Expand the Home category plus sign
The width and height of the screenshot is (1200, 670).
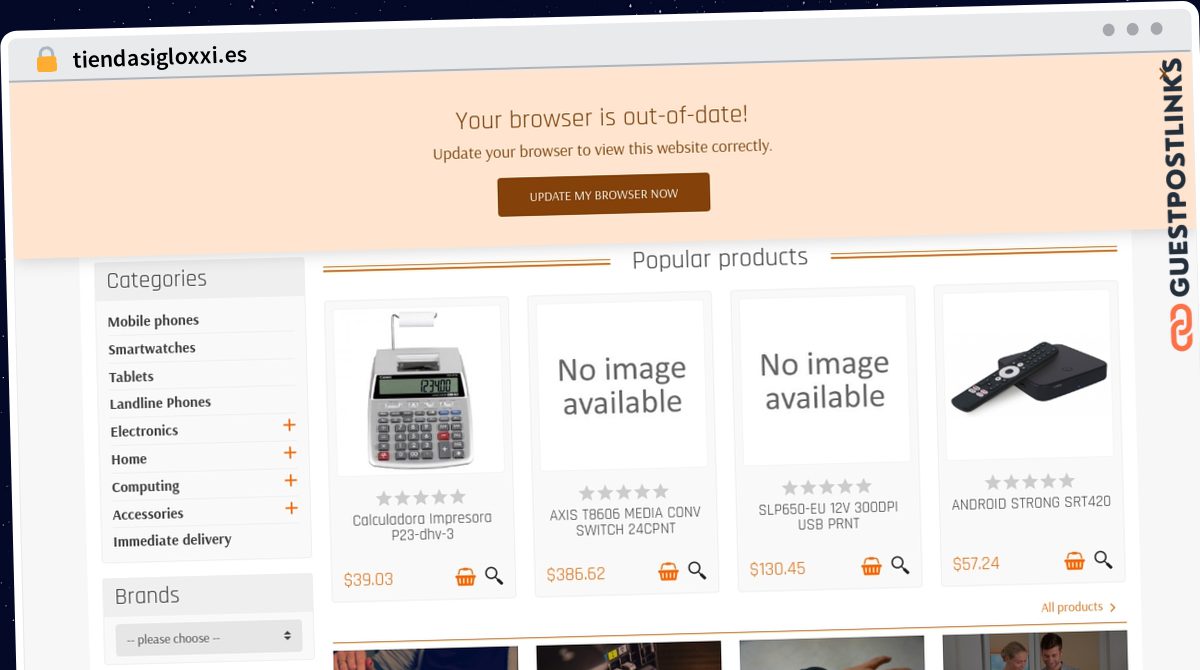[290, 453]
